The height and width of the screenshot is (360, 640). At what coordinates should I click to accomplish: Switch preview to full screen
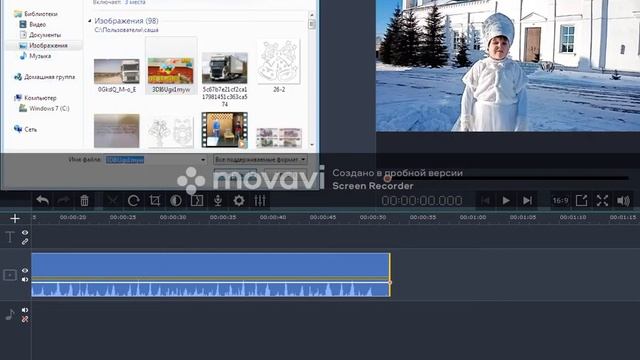coord(602,200)
